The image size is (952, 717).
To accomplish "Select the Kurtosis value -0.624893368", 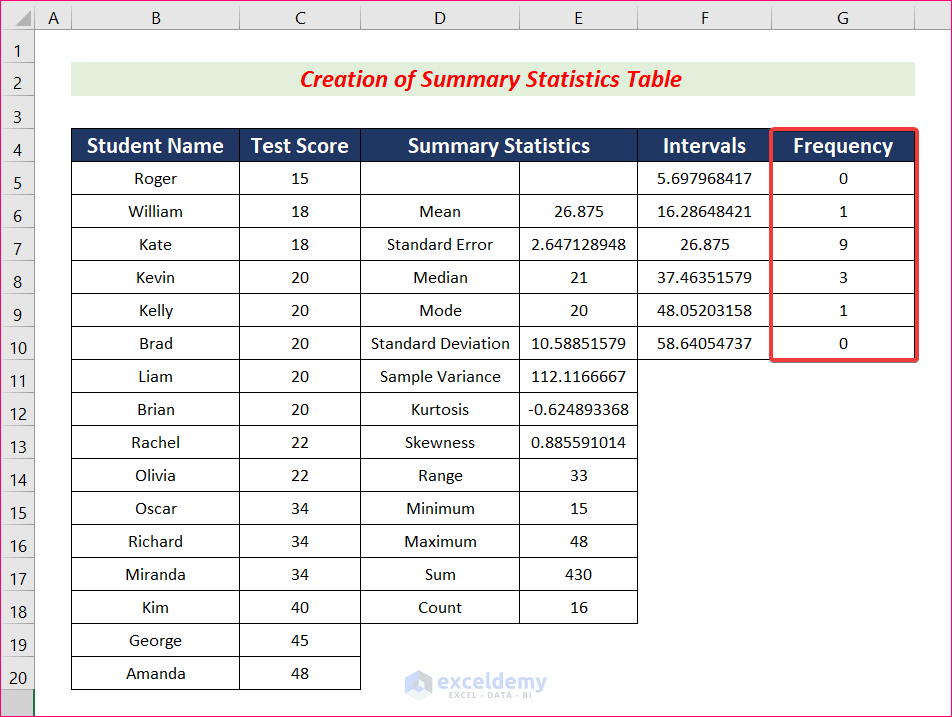I will coord(579,410).
